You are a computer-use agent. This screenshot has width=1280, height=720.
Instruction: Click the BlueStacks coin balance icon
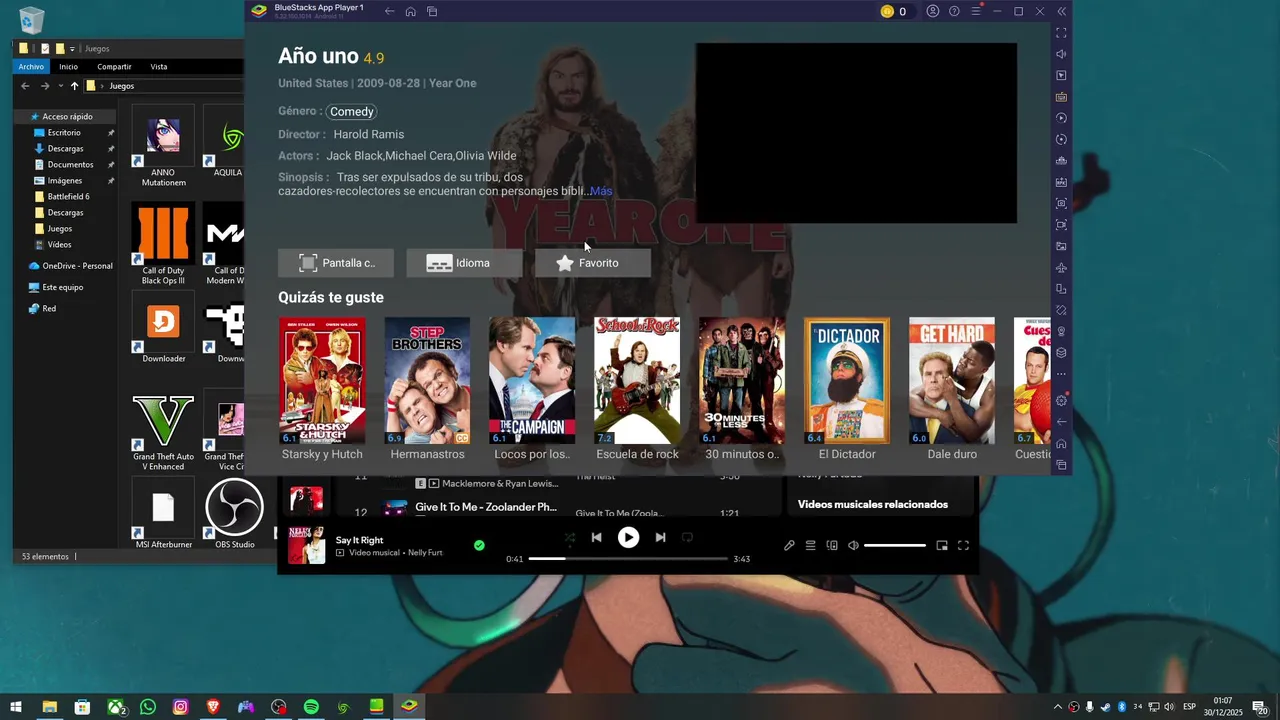[887, 11]
